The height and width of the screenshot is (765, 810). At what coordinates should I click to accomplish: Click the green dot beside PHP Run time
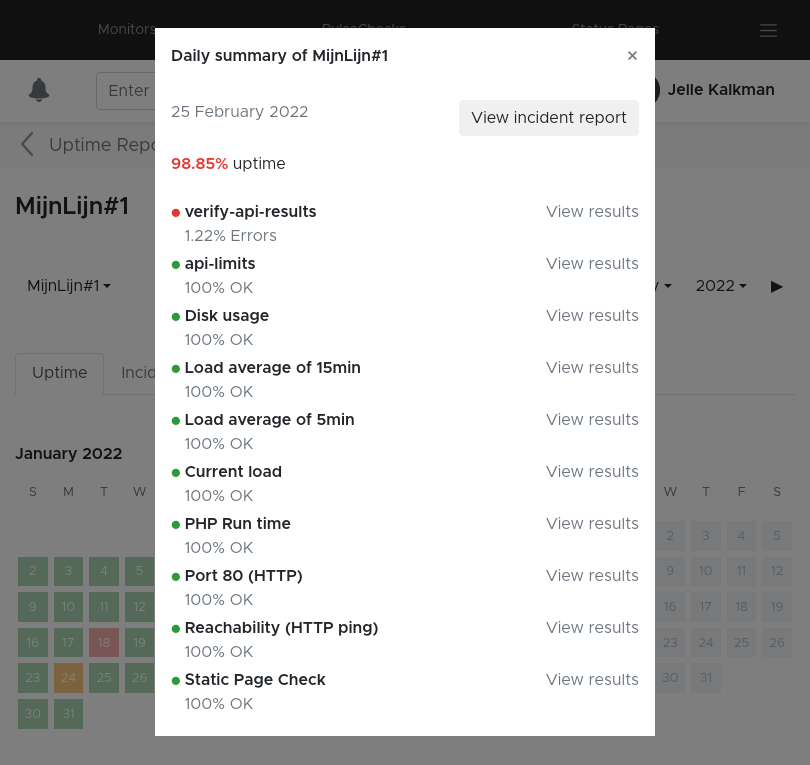click(176, 524)
